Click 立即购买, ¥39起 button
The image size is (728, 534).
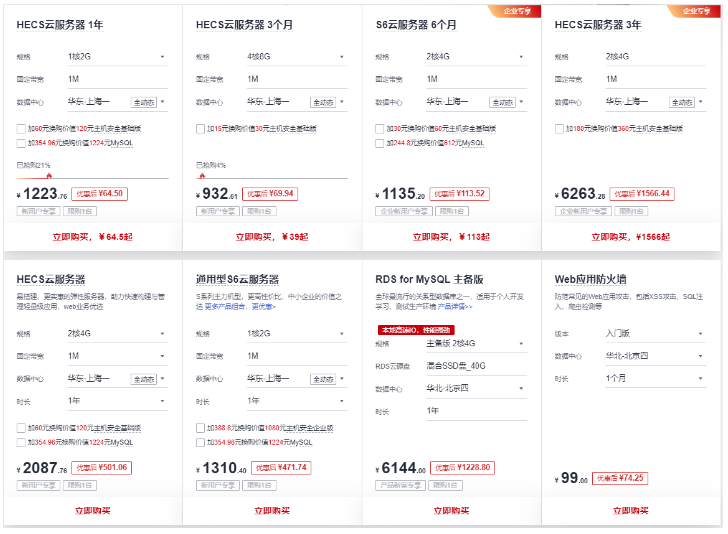[x=272, y=237]
